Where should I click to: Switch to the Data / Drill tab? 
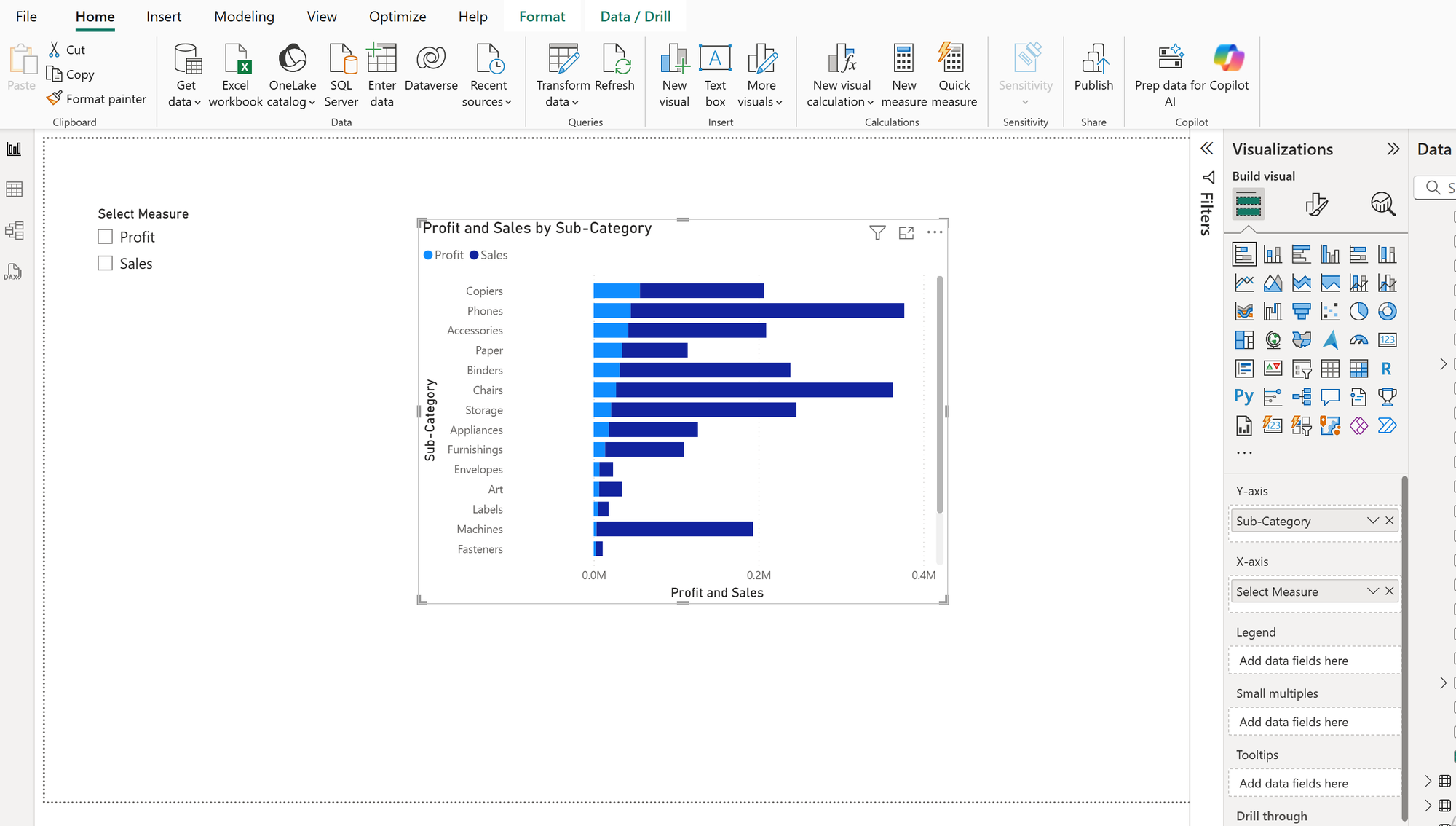635,16
